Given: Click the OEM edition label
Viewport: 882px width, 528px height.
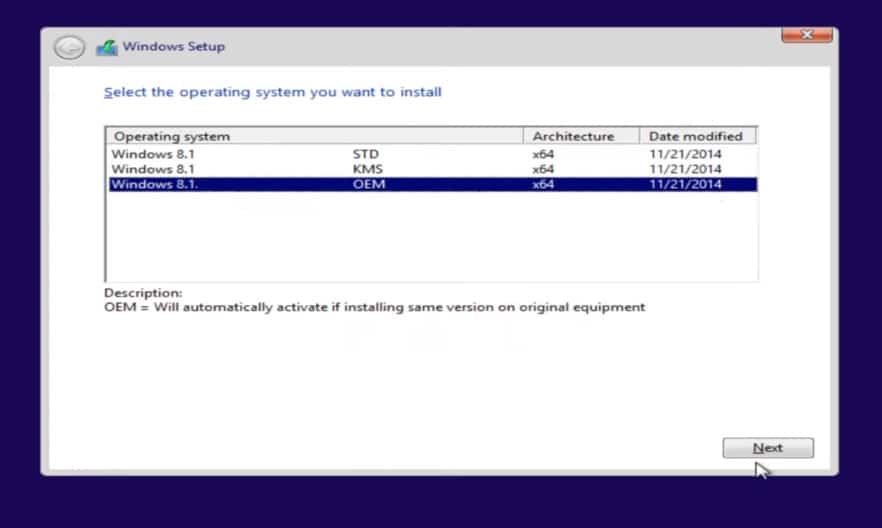Looking at the screenshot, I should tap(369, 184).
